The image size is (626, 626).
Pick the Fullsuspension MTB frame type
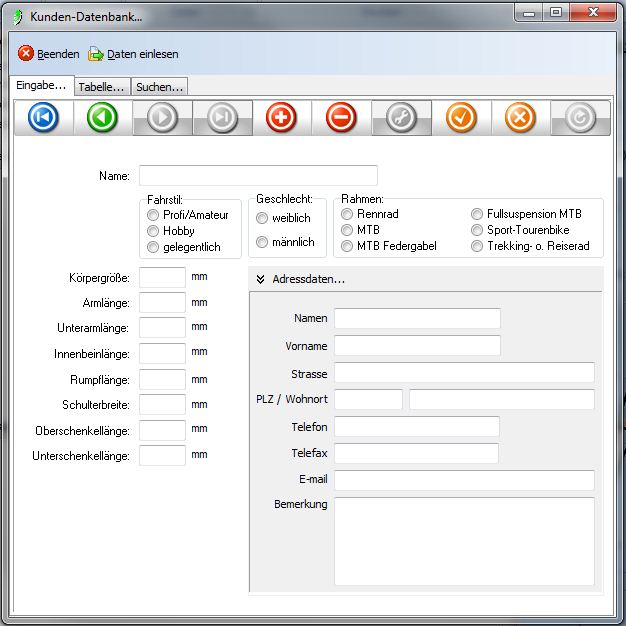[477, 214]
